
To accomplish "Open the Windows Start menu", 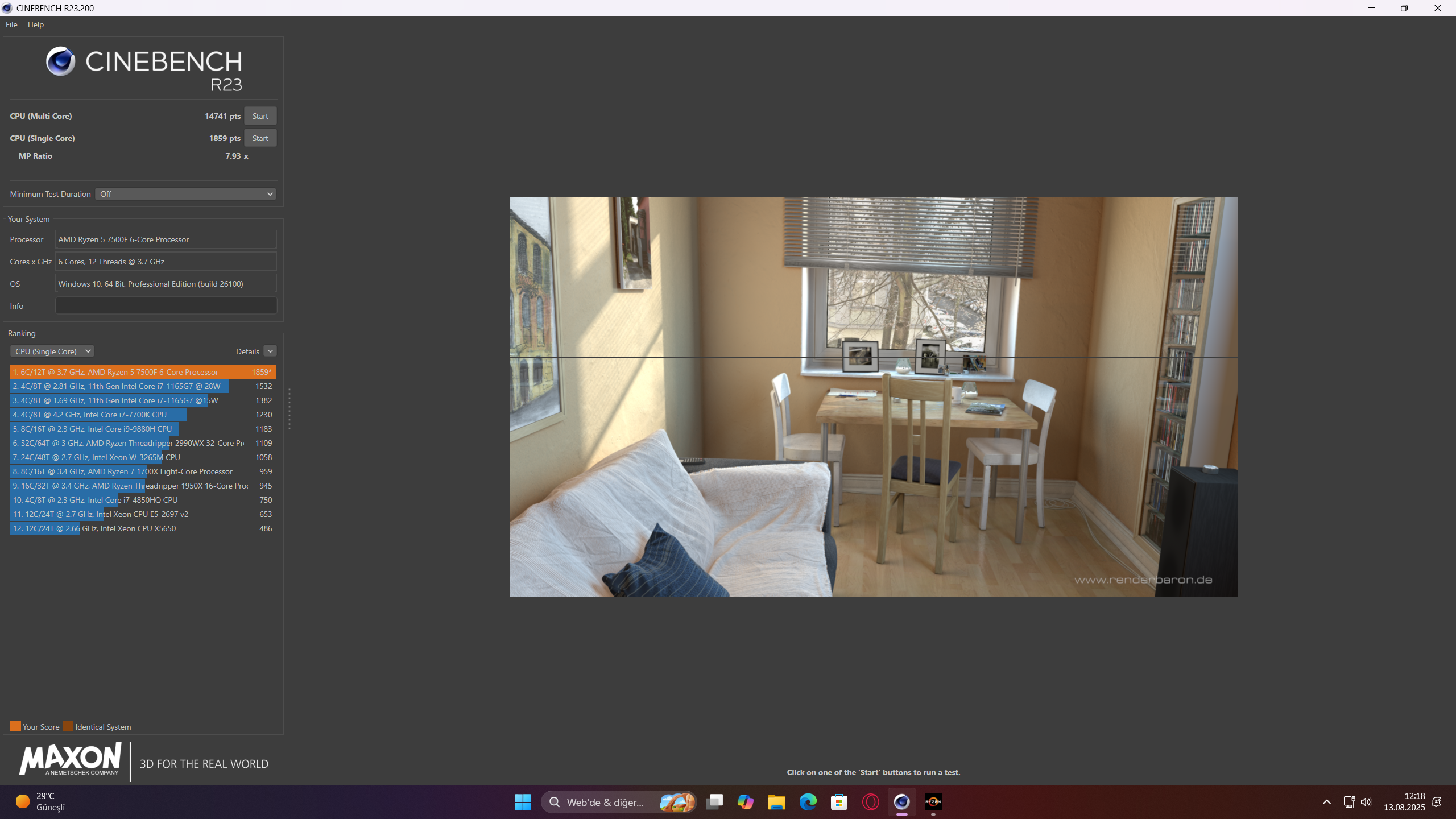I will pyautogui.click(x=523, y=802).
